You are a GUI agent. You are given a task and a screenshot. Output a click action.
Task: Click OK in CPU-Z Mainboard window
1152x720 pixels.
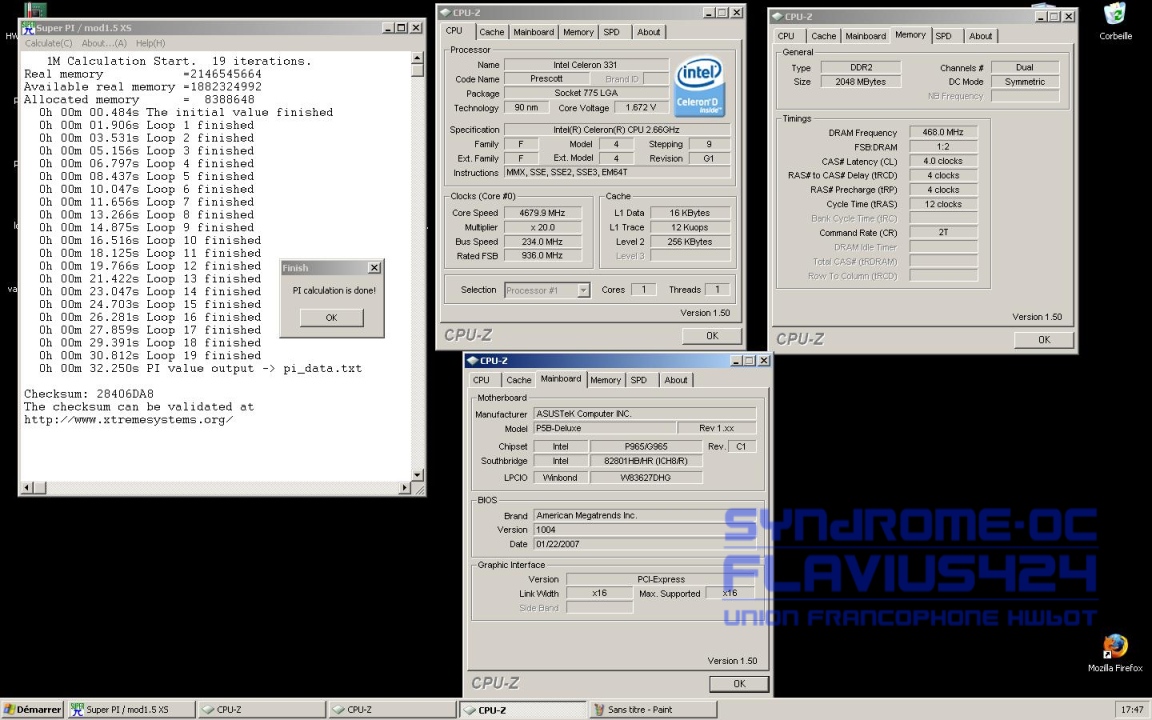[x=739, y=683]
